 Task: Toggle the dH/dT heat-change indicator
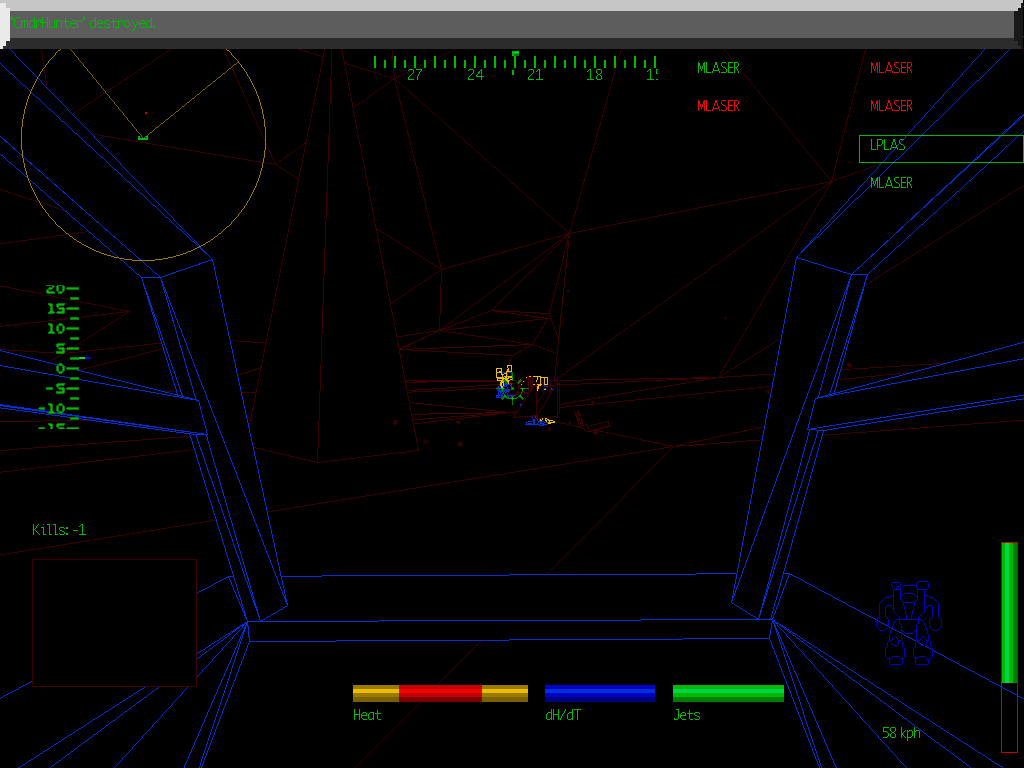600,692
